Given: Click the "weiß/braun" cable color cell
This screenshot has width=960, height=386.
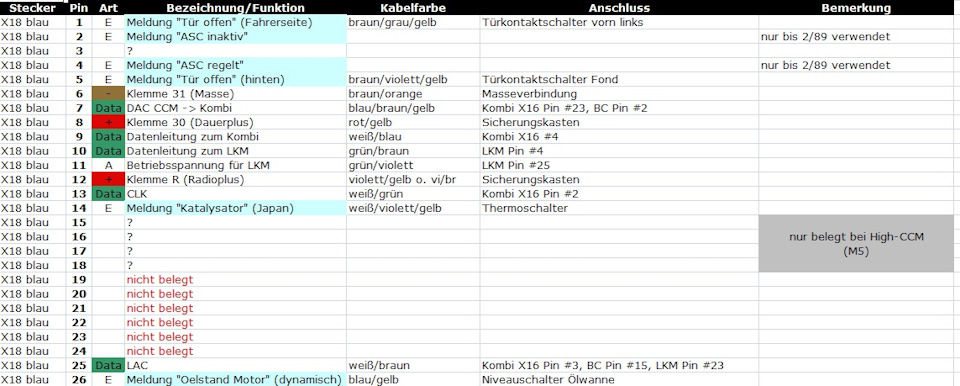Looking at the screenshot, I should (x=413, y=365).
